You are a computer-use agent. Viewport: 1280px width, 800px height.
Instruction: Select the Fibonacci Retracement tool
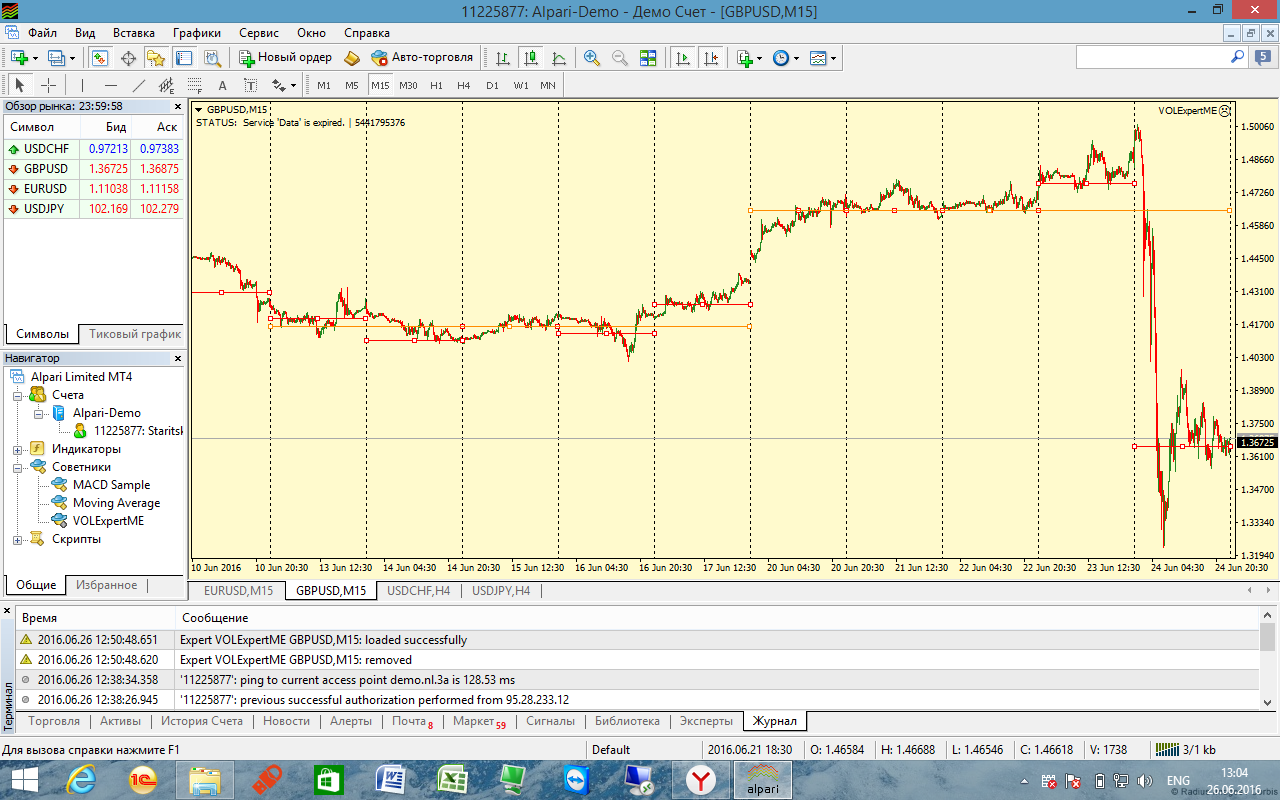click(x=194, y=85)
